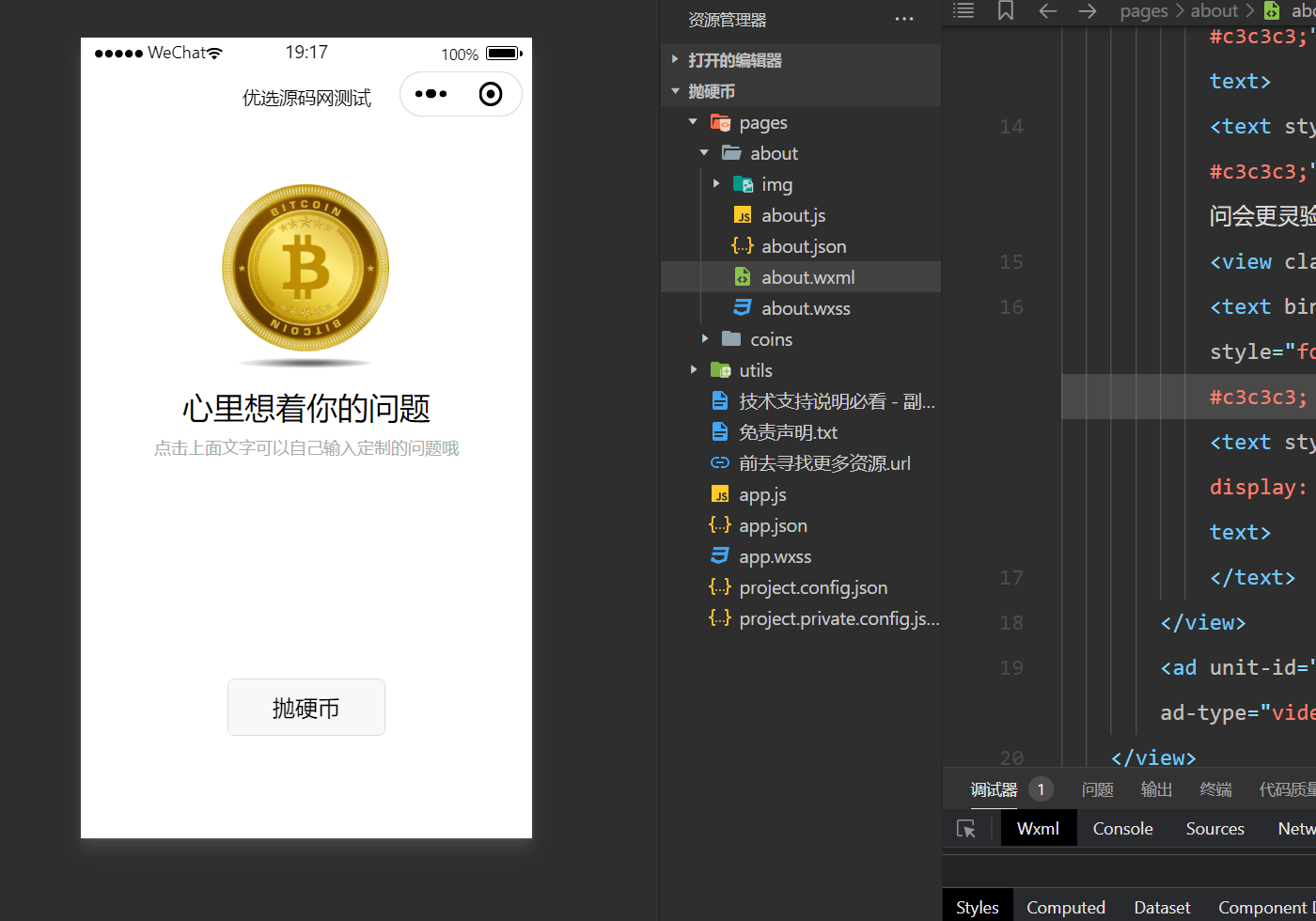The width and height of the screenshot is (1316, 921).
Task: Collapse the pages folder arrow
Action: pyautogui.click(x=693, y=122)
